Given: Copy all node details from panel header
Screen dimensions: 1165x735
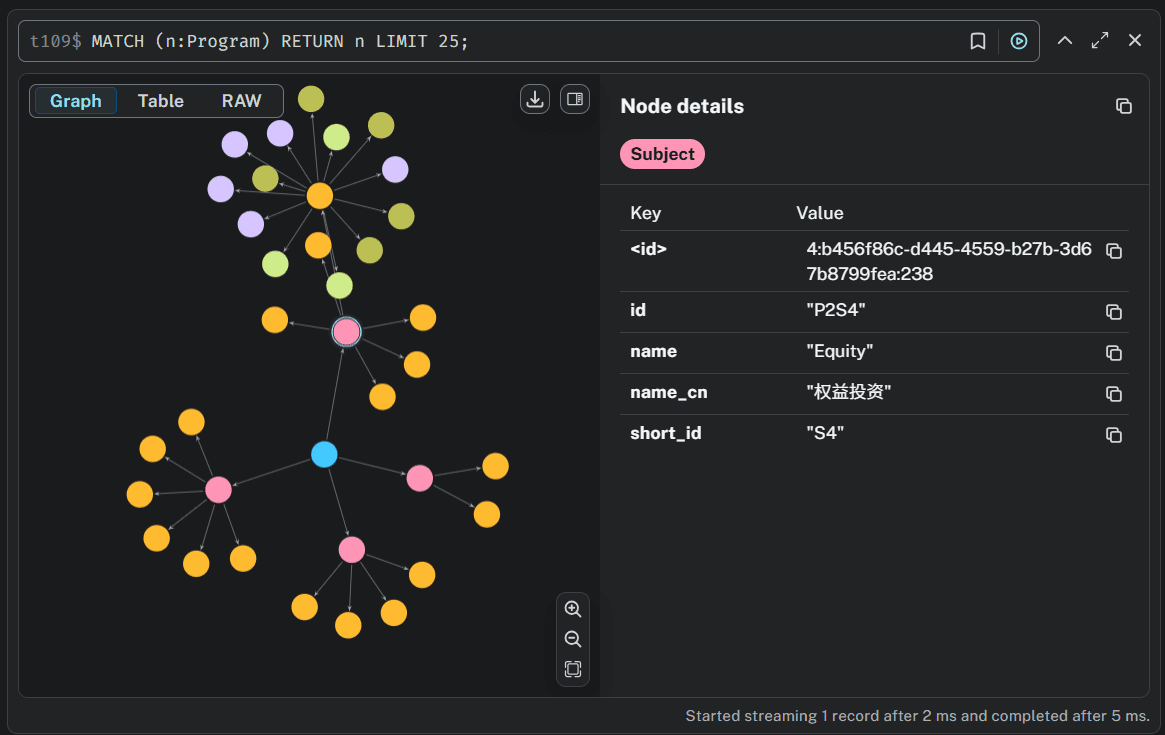Looking at the screenshot, I should 1123,105.
